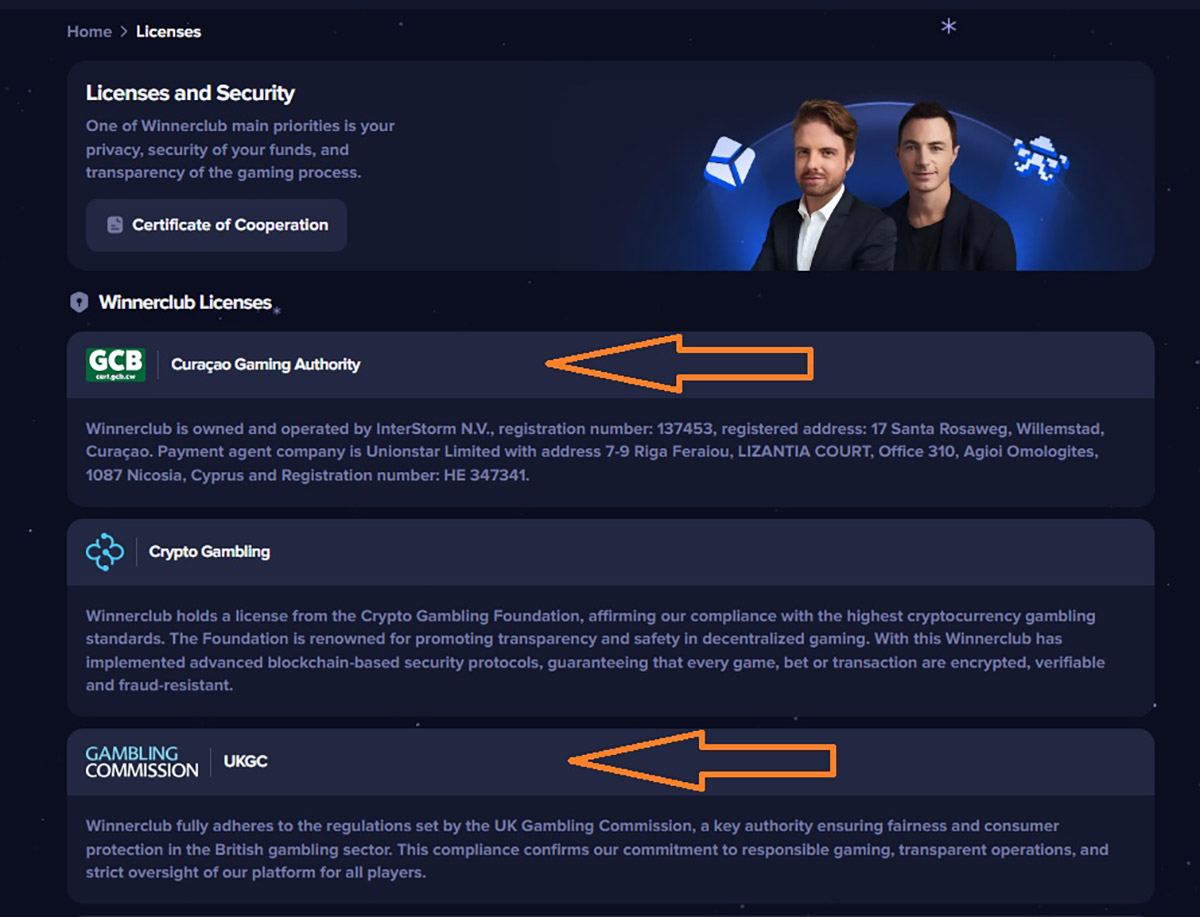Click the blue cube icon in banner
Screen dimensions: 1200x917
[x=729, y=161]
